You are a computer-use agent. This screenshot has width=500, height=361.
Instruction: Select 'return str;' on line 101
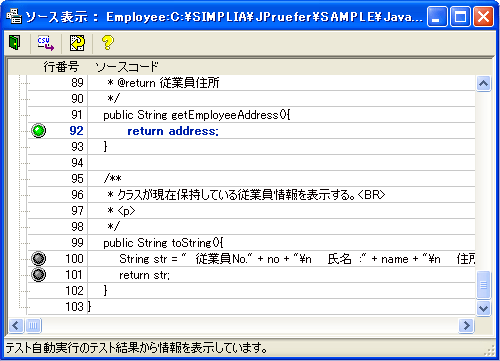(x=145, y=275)
